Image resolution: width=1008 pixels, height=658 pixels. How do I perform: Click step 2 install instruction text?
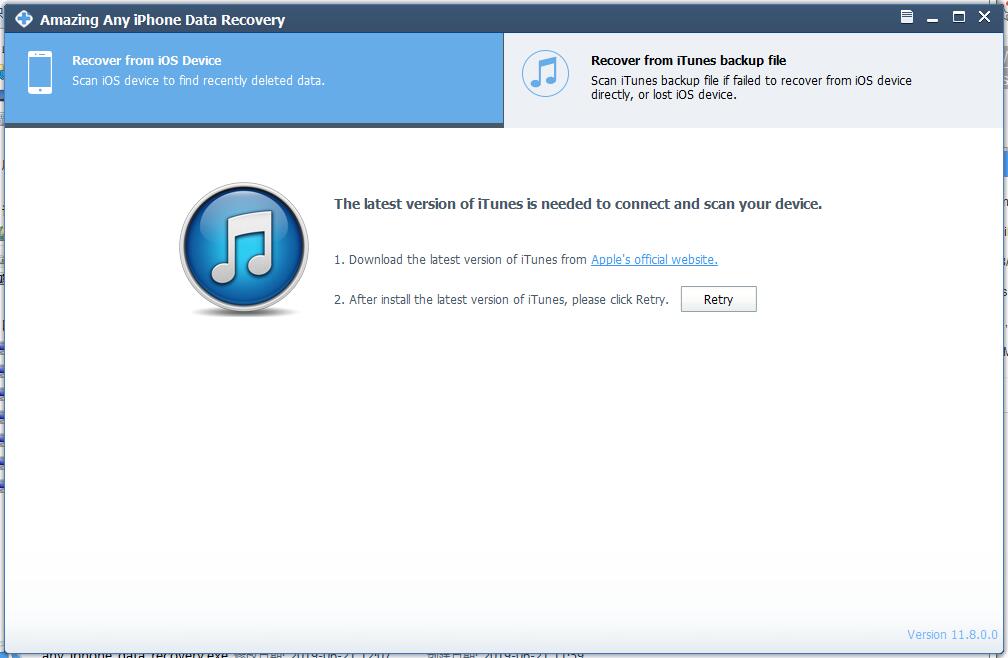click(x=502, y=298)
